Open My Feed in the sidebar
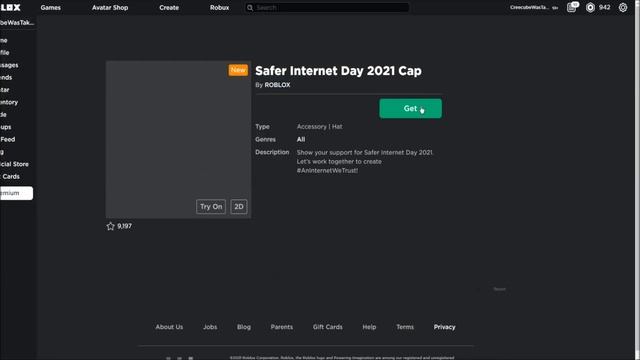The height and width of the screenshot is (360, 640). (7, 139)
